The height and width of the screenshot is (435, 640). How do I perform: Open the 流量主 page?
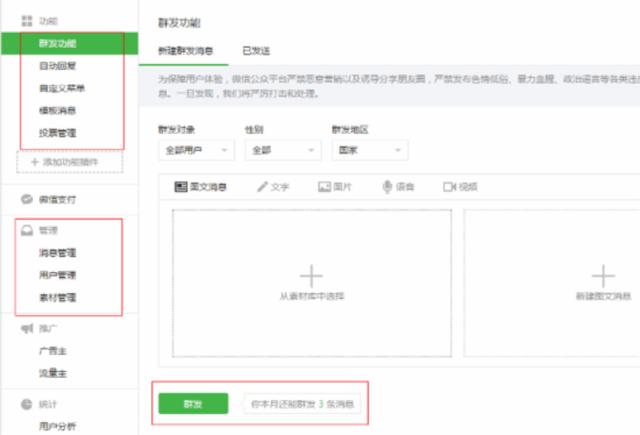(53, 373)
